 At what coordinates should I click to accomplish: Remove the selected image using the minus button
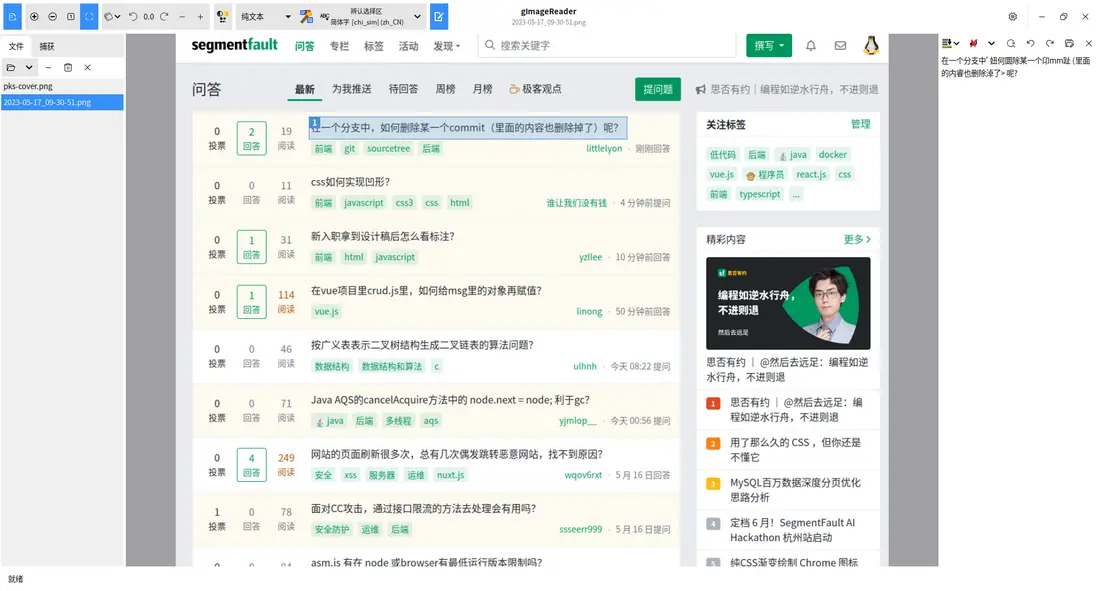click(x=48, y=67)
